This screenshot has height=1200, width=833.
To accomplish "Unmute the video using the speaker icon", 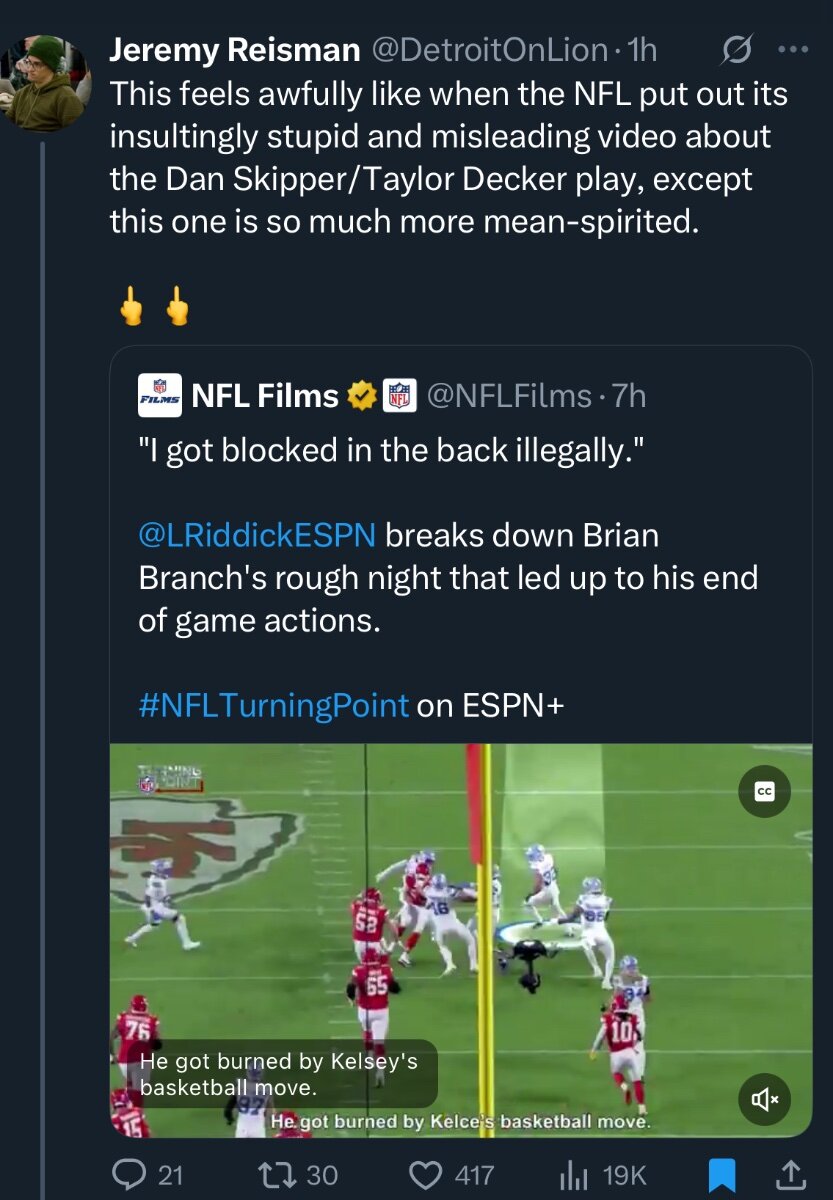I will coord(764,1099).
